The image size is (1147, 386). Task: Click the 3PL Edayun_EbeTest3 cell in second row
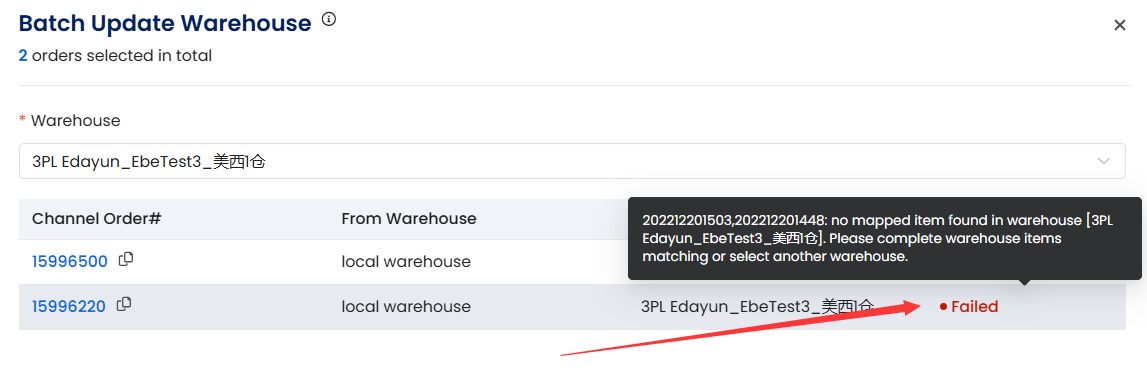click(x=757, y=307)
